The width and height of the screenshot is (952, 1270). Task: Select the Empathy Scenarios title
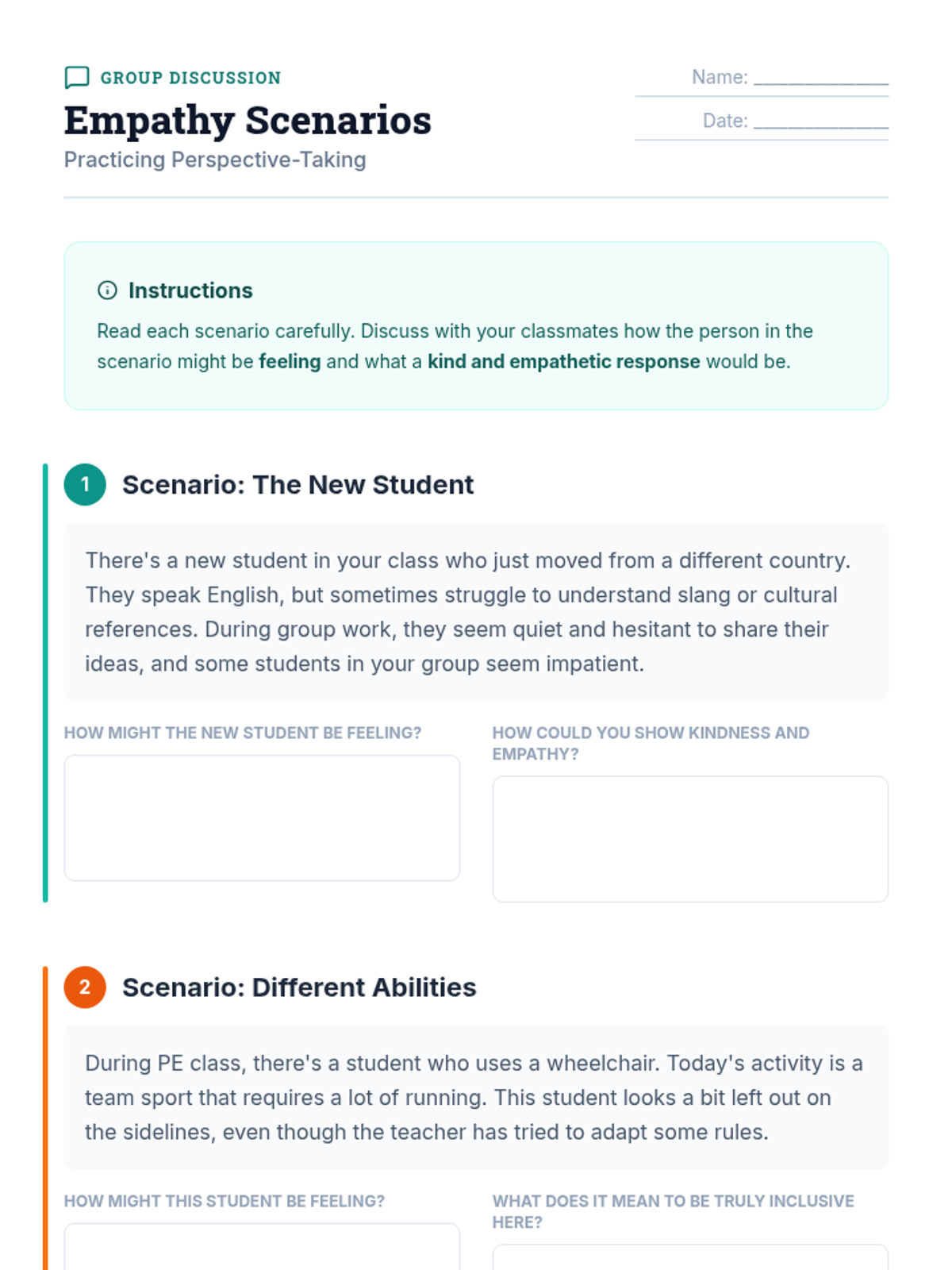click(248, 121)
